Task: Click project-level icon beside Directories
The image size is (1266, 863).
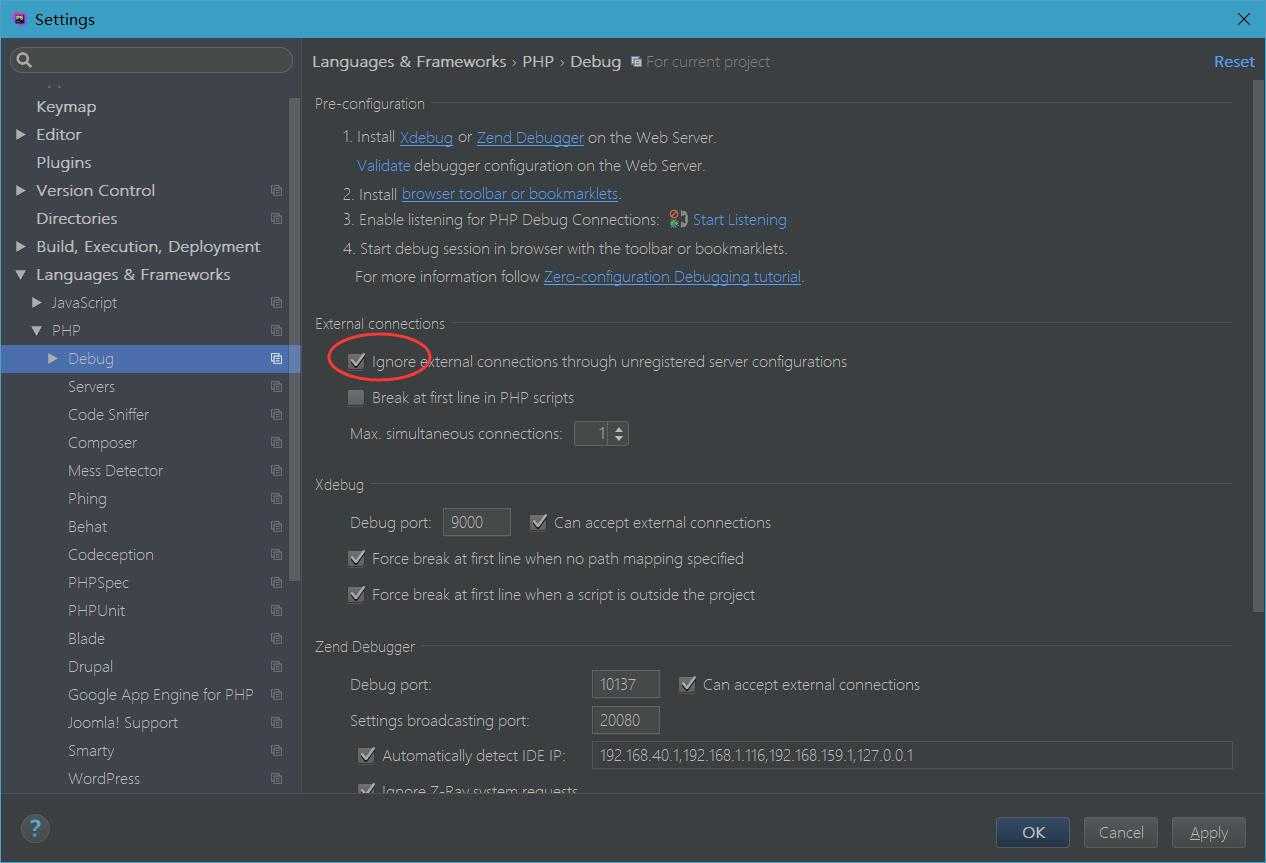Action: click(x=276, y=218)
